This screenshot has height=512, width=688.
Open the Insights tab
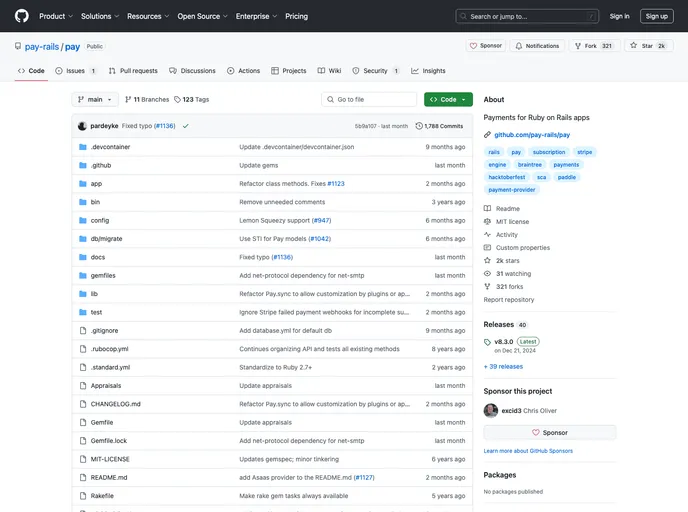428,71
